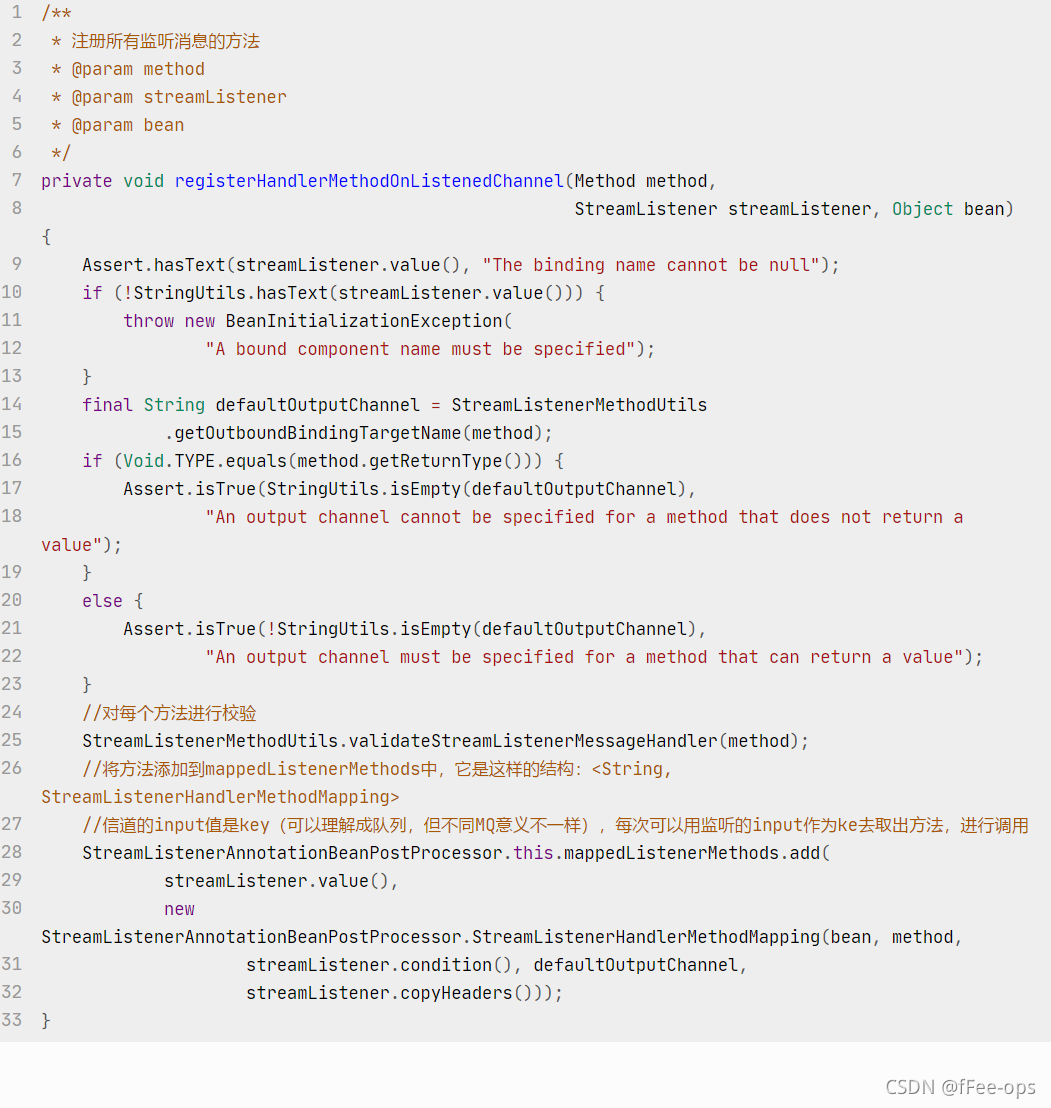Screen dimensions: 1051x1108
Task: Select the '@param bean' comment line
Action: [117, 126]
